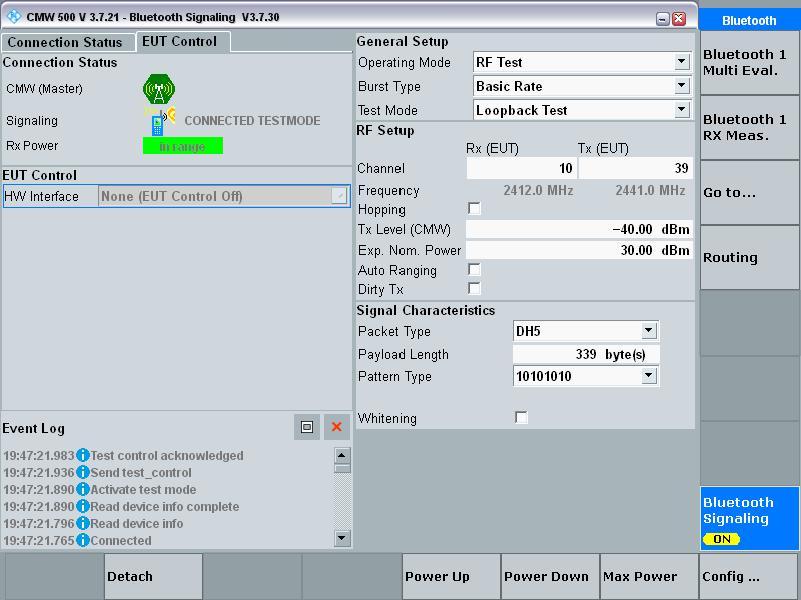Click the Send test_control log entry
This screenshot has width=801, height=600.
(141, 472)
